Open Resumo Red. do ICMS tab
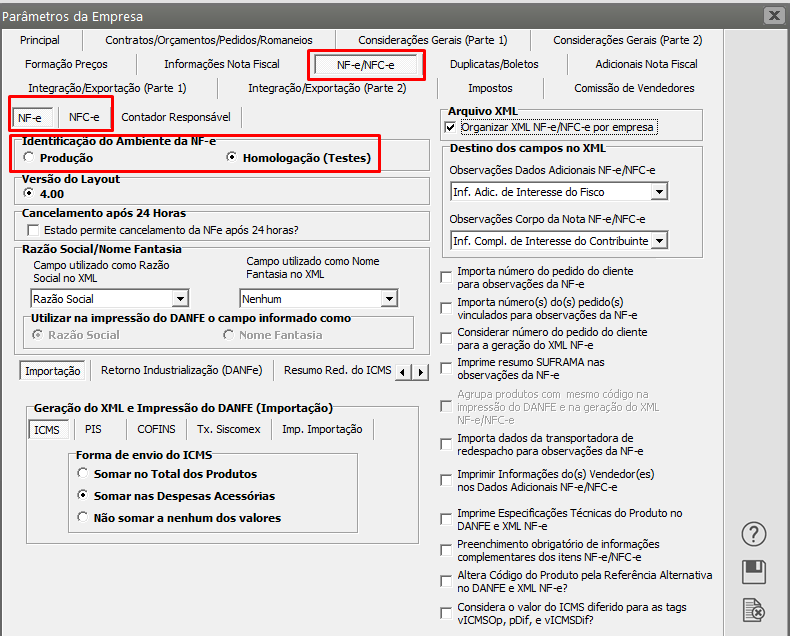 click(x=337, y=370)
